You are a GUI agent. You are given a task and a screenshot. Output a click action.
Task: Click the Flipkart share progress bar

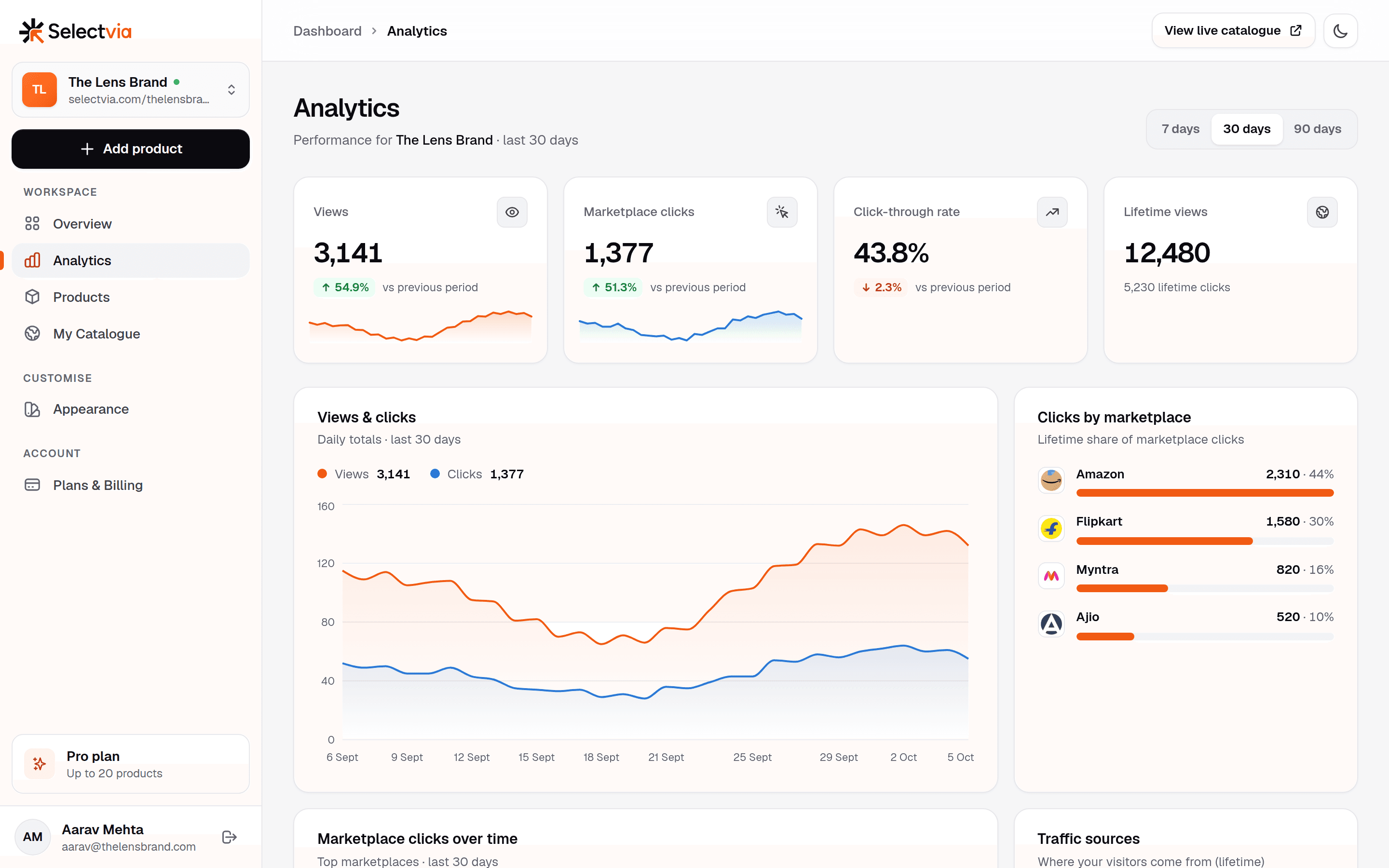tap(1205, 541)
